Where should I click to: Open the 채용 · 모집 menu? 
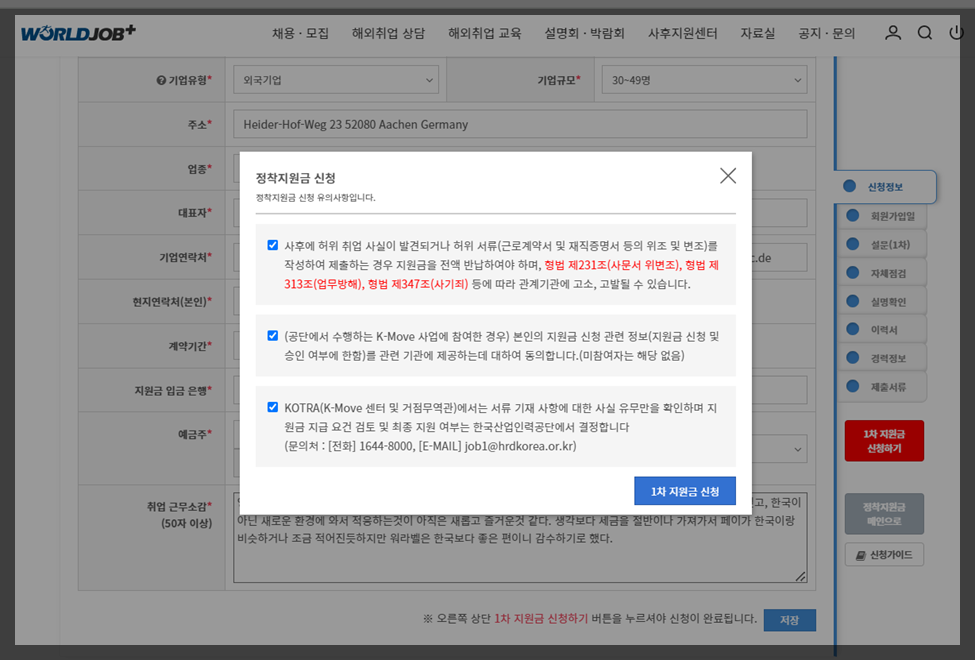coord(300,34)
